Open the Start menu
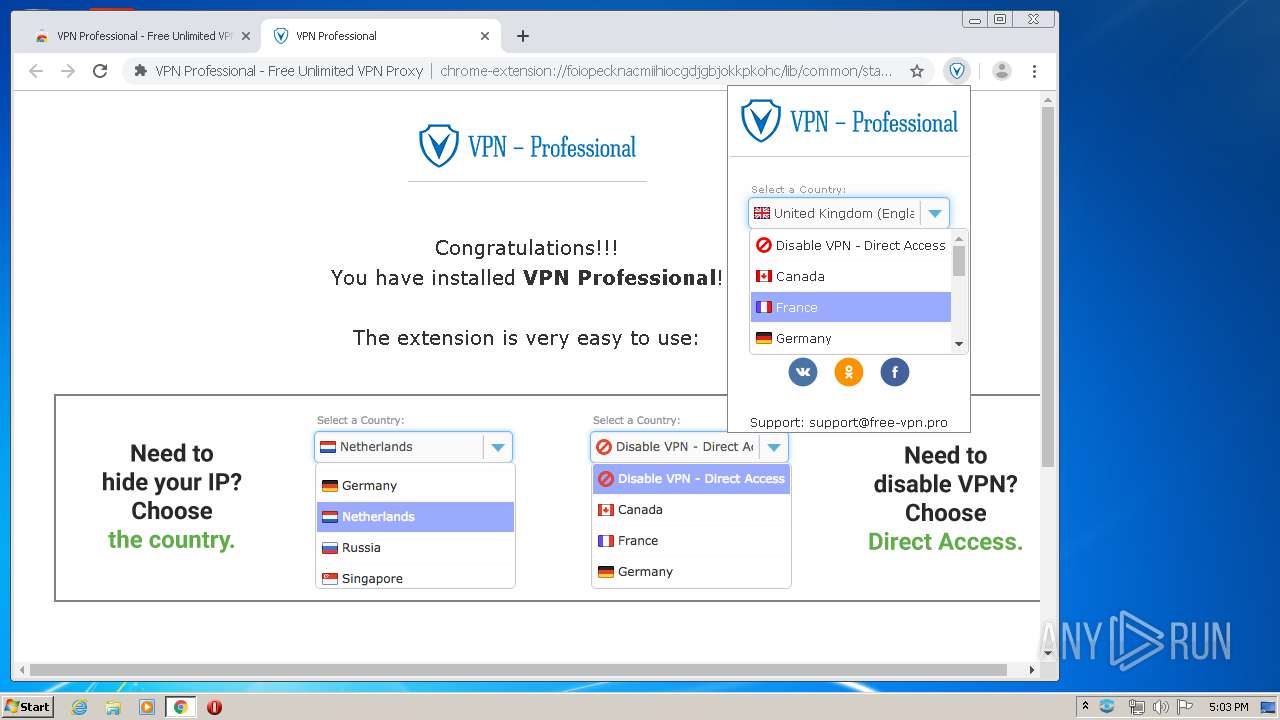Screen dimensions: 1280x720 [x=28, y=707]
